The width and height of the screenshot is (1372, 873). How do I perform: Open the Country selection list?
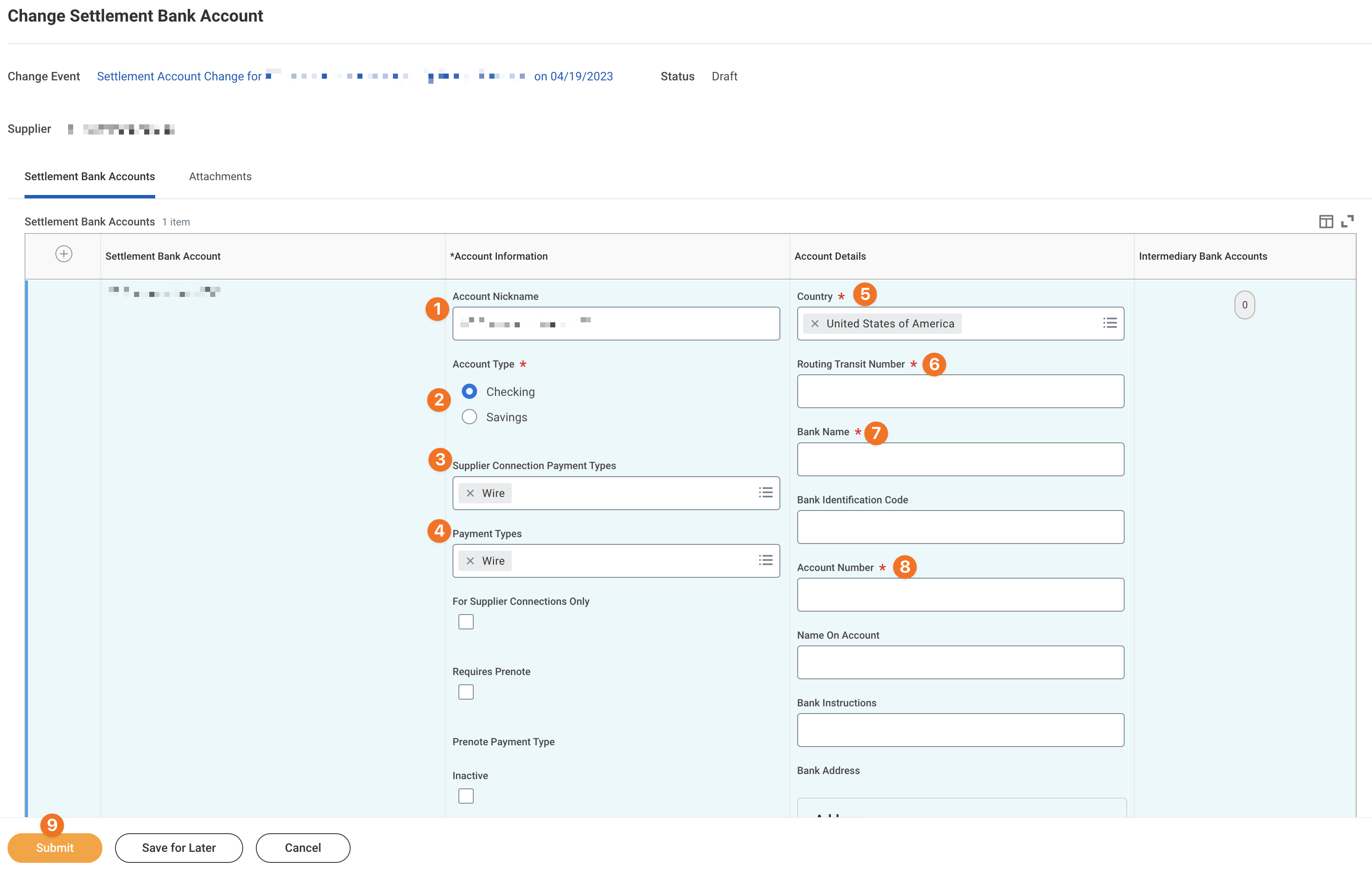click(x=1110, y=323)
